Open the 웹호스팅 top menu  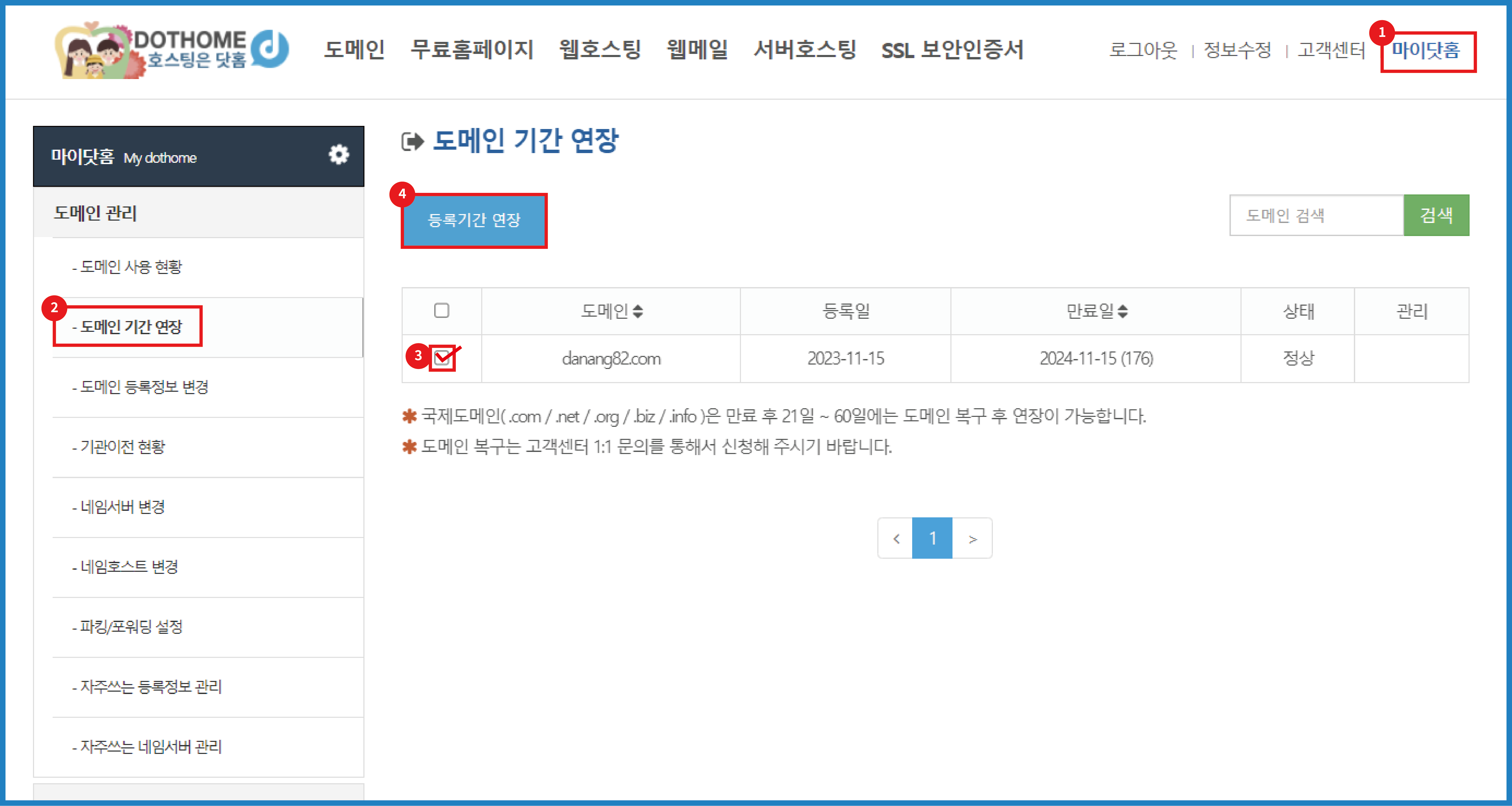coord(600,50)
